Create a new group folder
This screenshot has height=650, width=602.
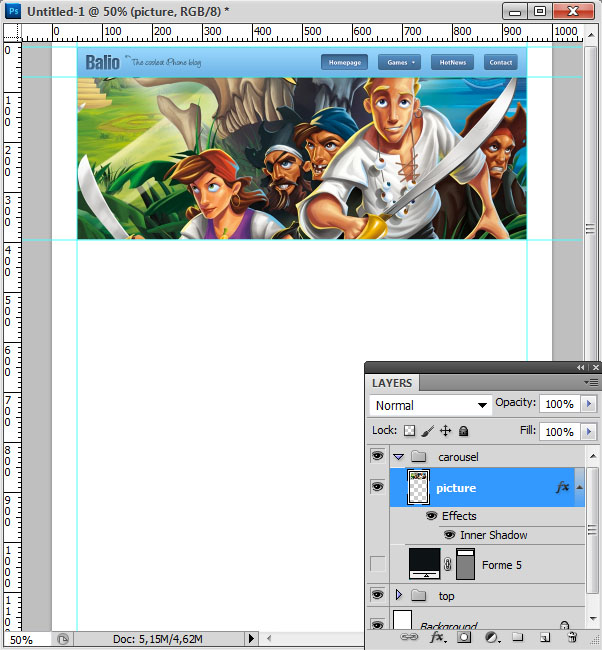pyautogui.click(x=517, y=637)
